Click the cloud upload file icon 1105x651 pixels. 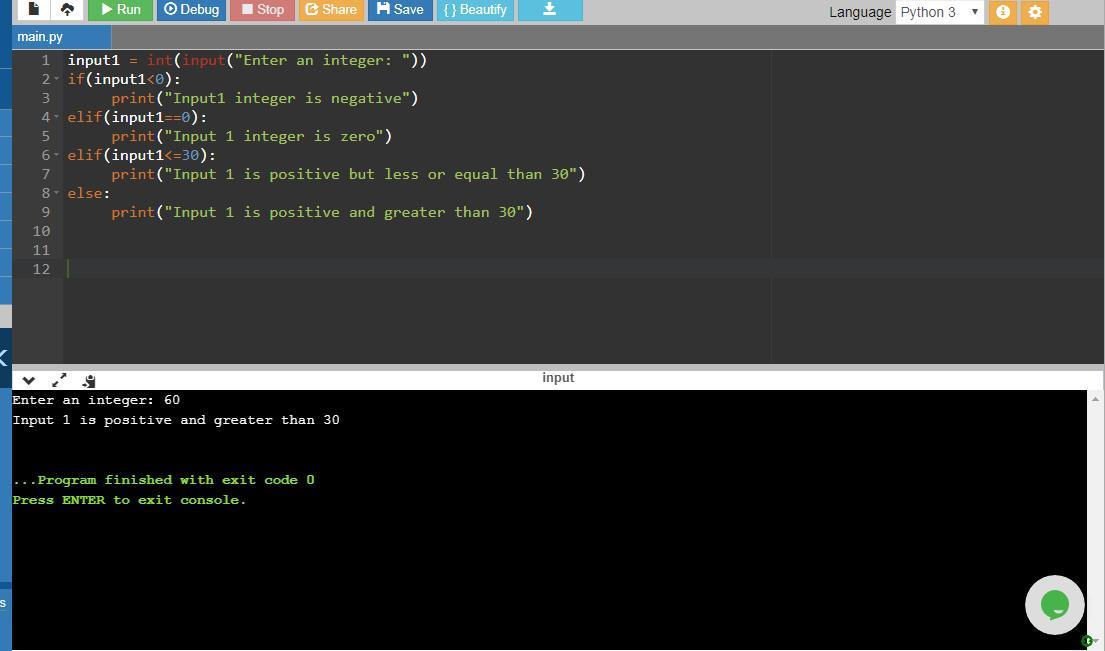pos(67,9)
